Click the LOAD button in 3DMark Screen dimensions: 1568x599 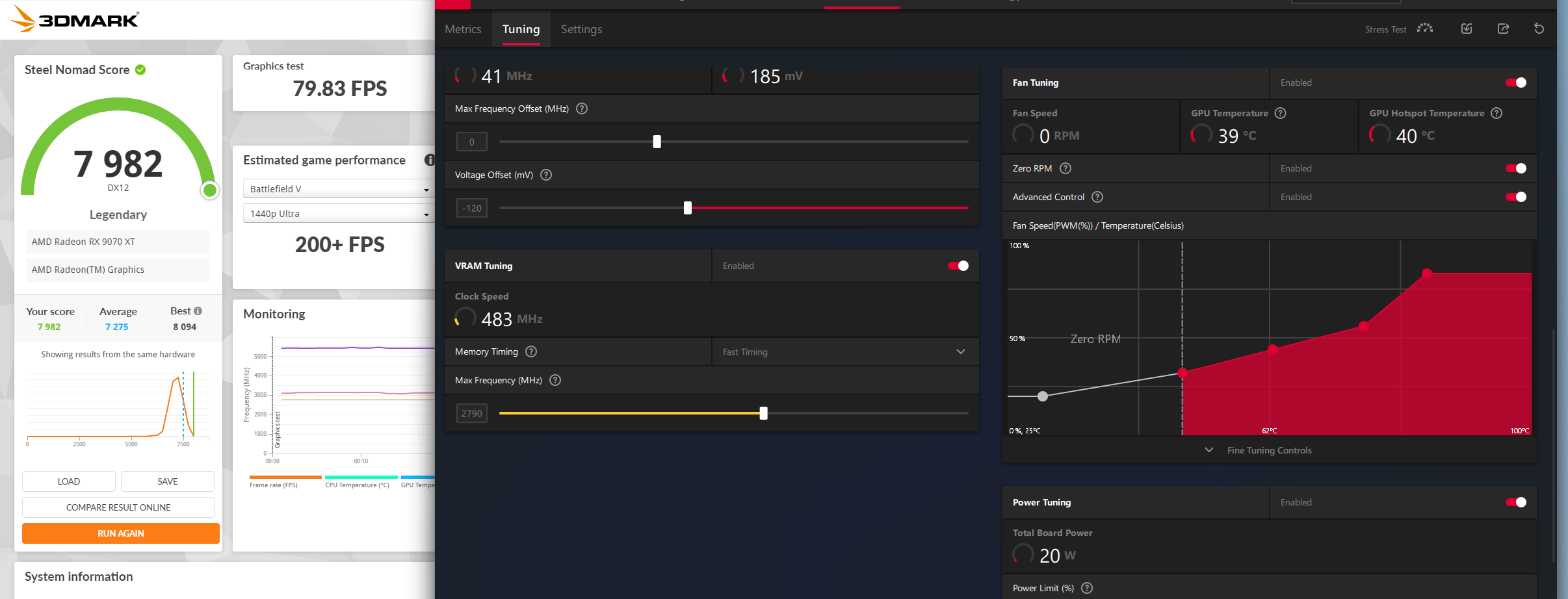(69, 481)
